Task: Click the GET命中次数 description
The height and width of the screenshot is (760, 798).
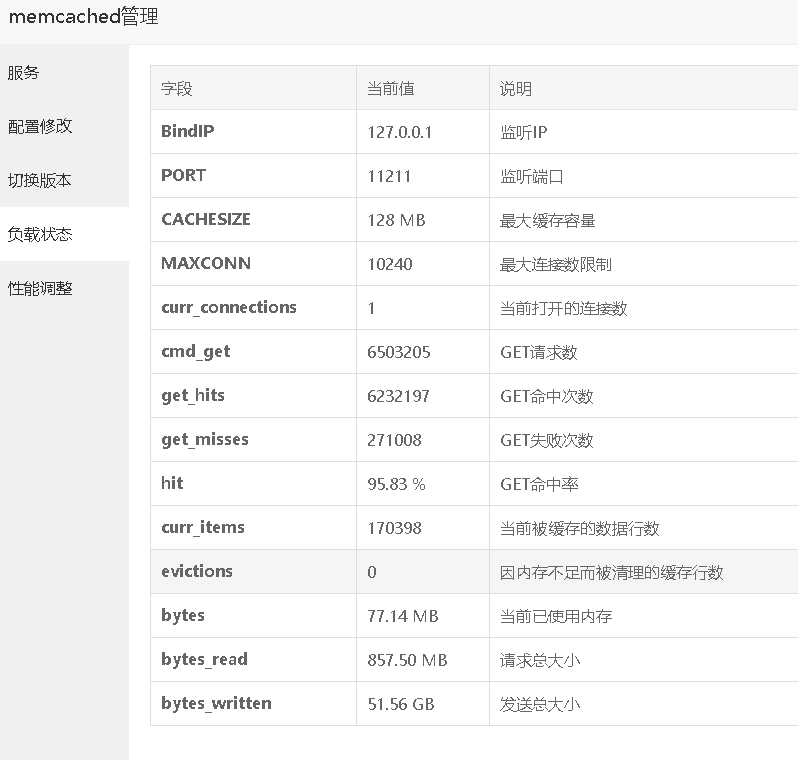Action: [547, 396]
